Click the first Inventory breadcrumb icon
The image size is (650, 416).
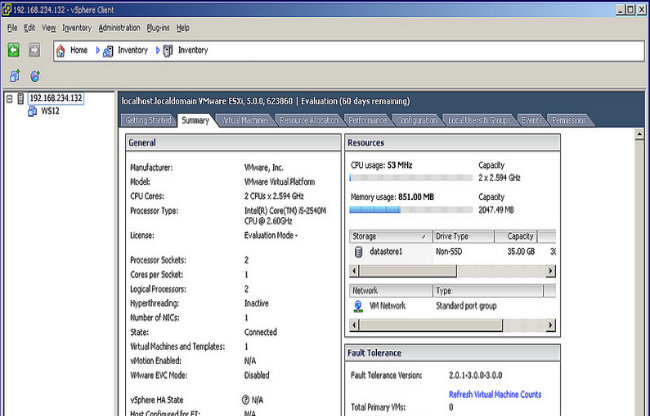pos(108,51)
